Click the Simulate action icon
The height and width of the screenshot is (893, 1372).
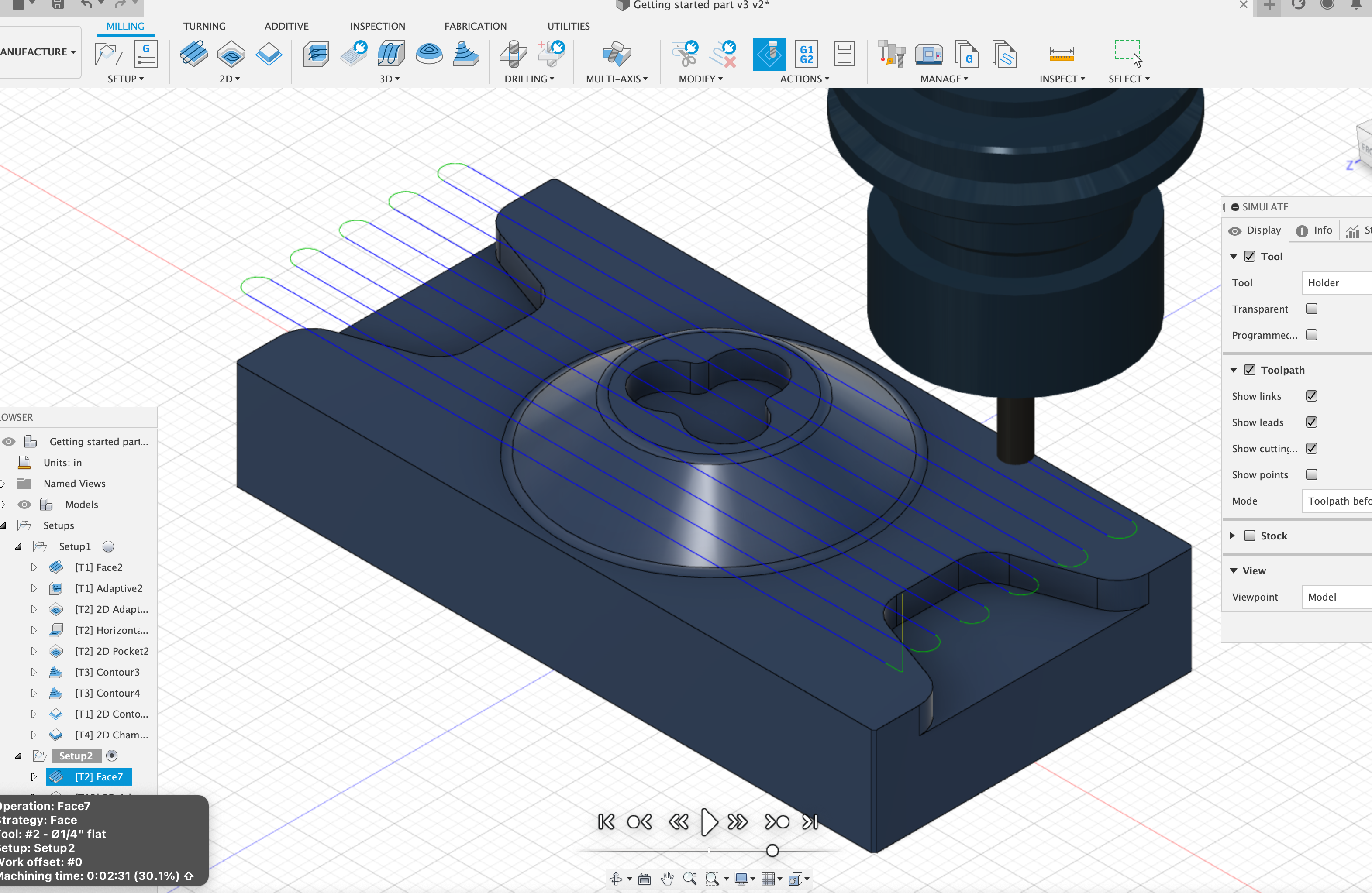click(x=769, y=55)
